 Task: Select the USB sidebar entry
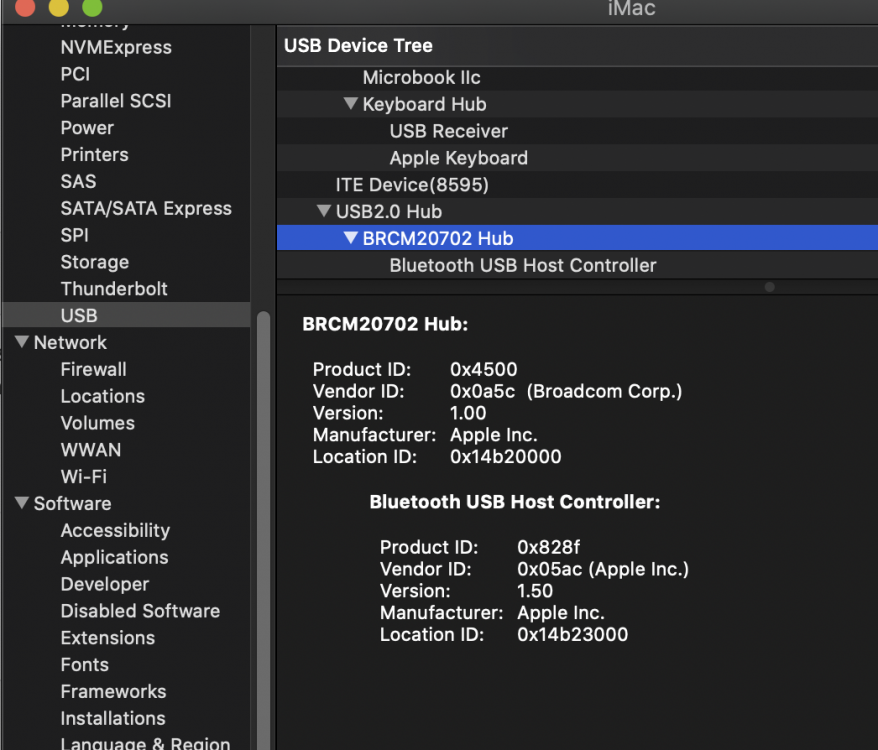[x=126, y=315]
